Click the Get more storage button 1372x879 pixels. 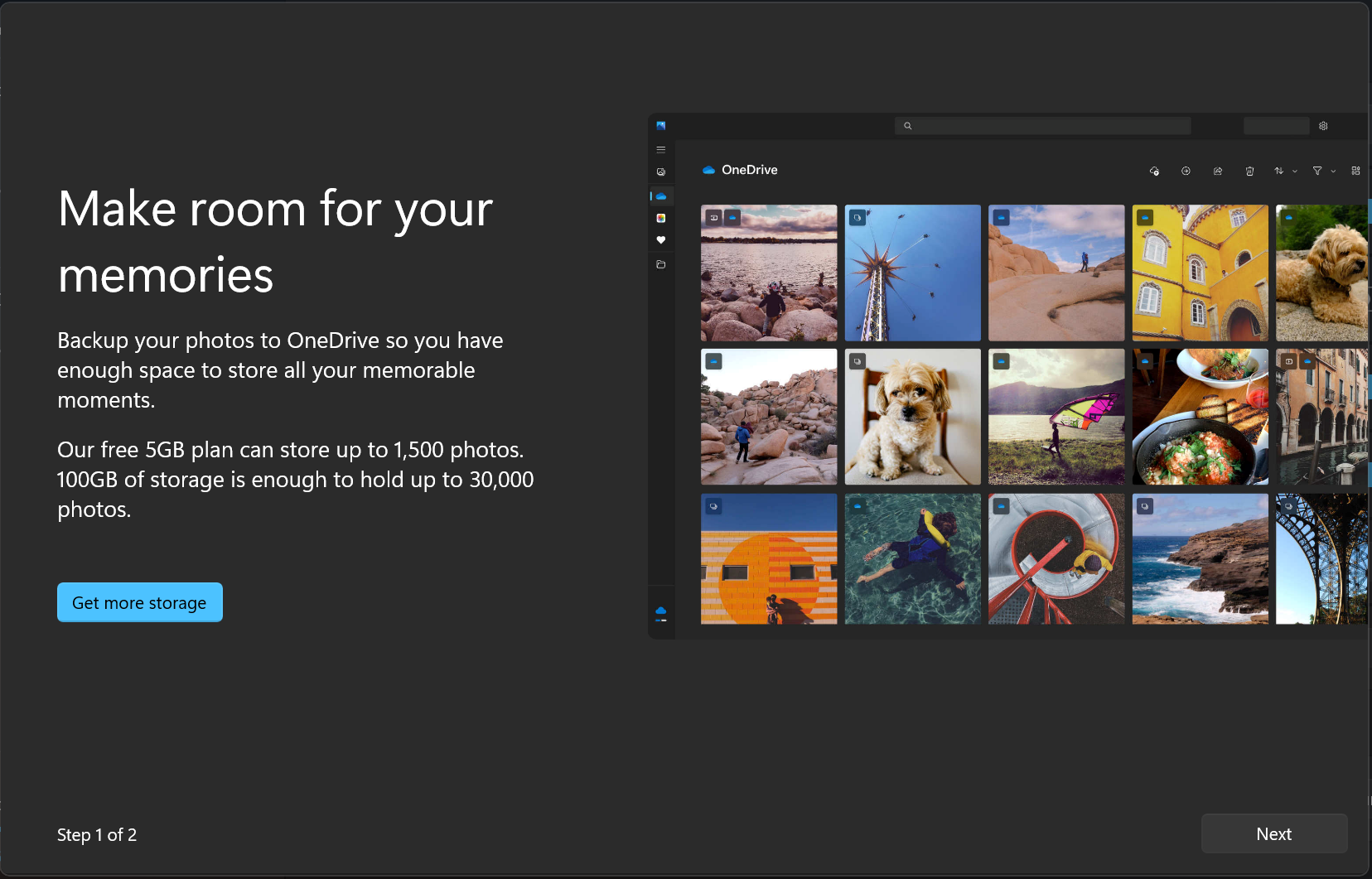click(139, 602)
